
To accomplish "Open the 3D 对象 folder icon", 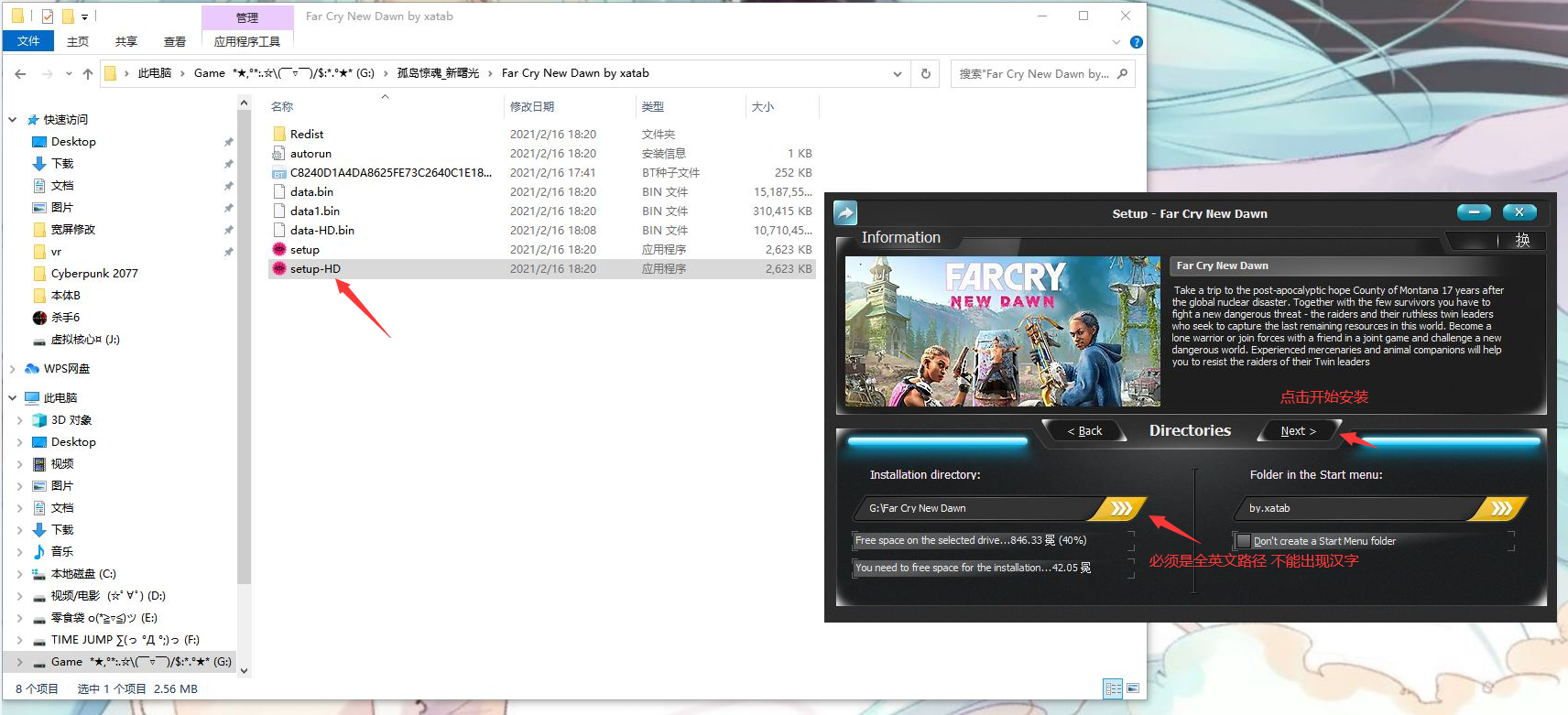I will [x=39, y=420].
